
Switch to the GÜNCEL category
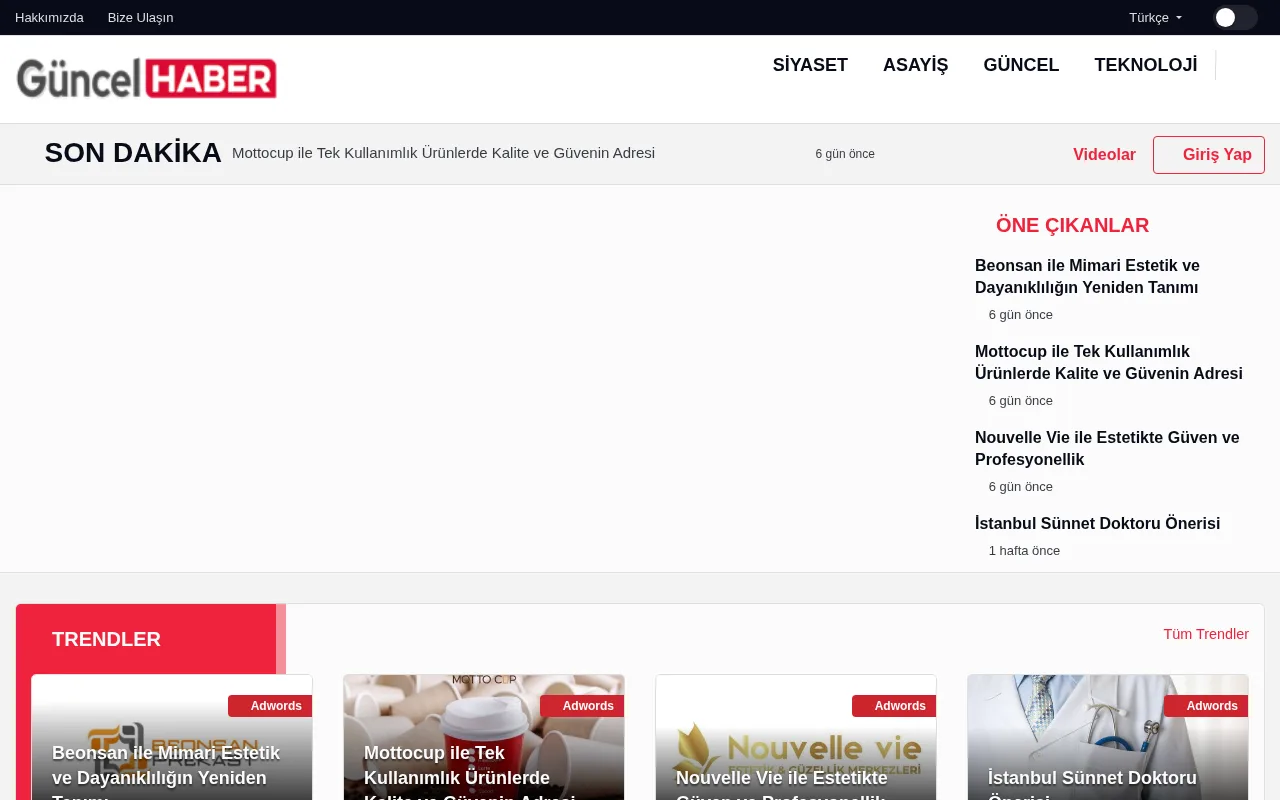click(x=1021, y=65)
